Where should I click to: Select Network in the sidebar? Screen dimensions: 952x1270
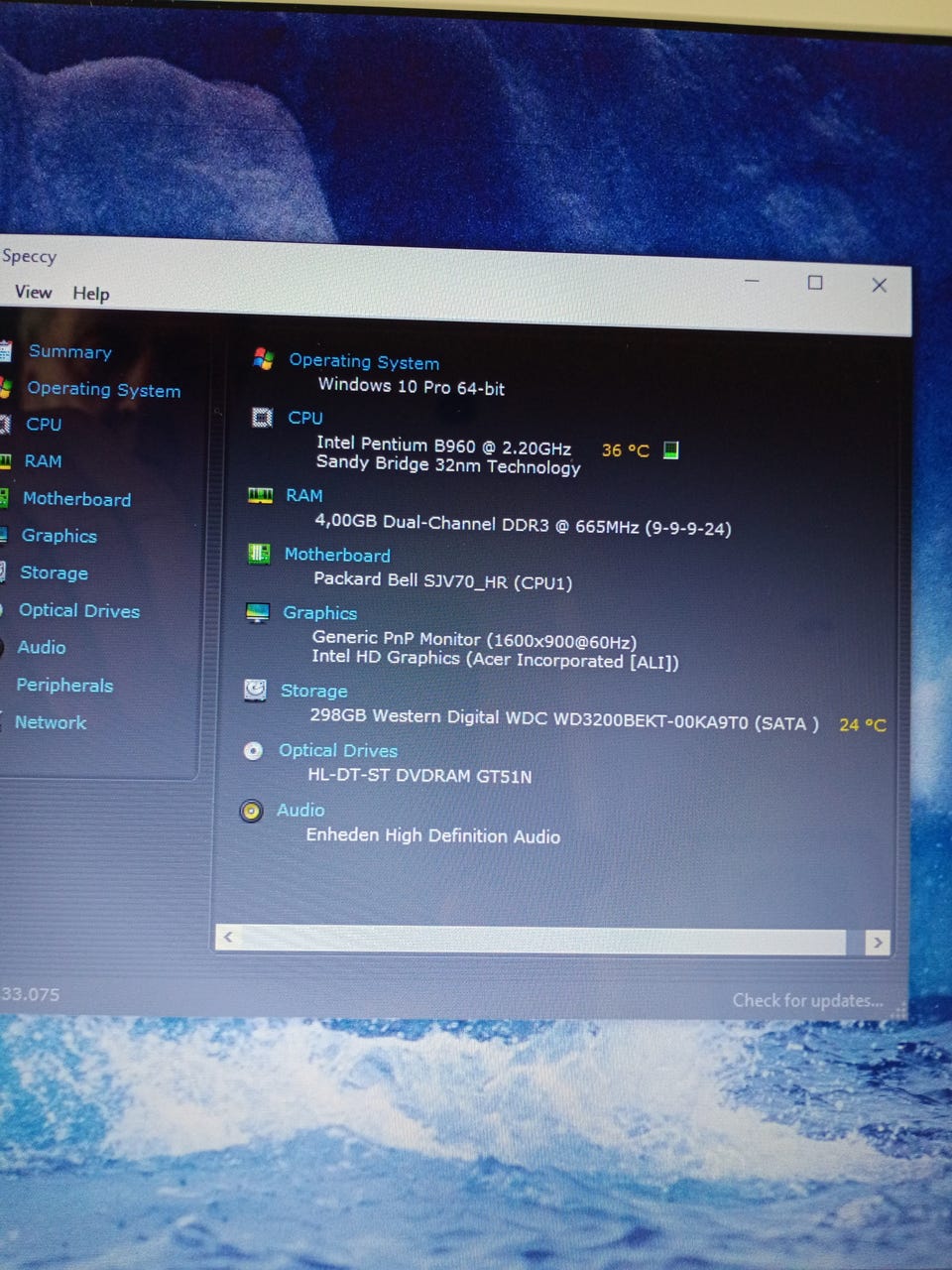coord(51,722)
